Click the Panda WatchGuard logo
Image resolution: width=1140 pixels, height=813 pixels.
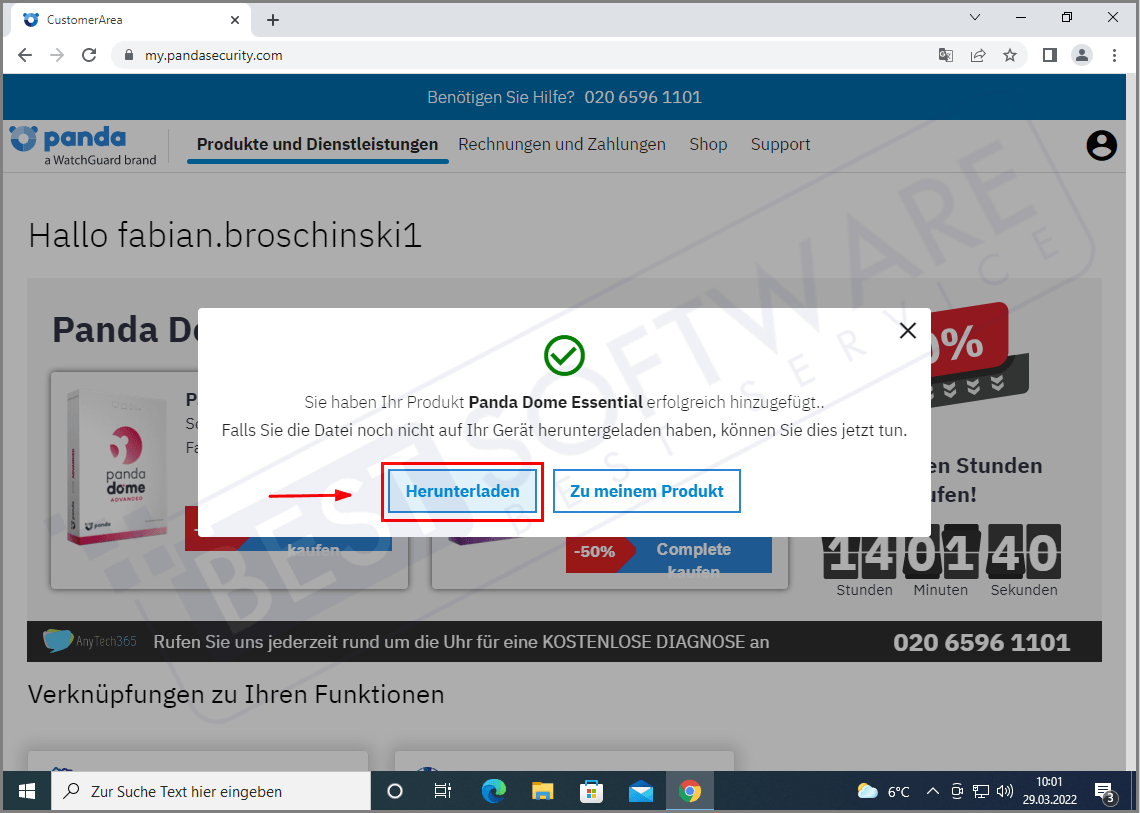coord(84,145)
